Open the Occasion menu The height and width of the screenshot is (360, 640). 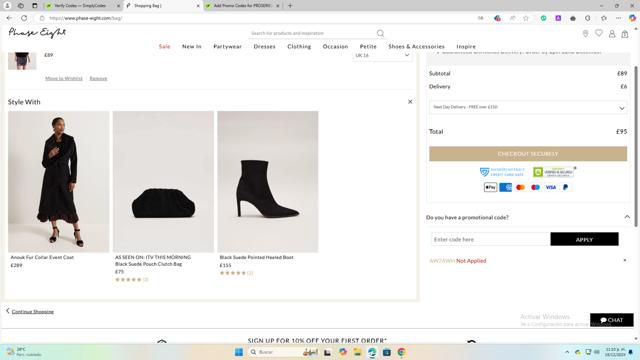(x=336, y=47)
